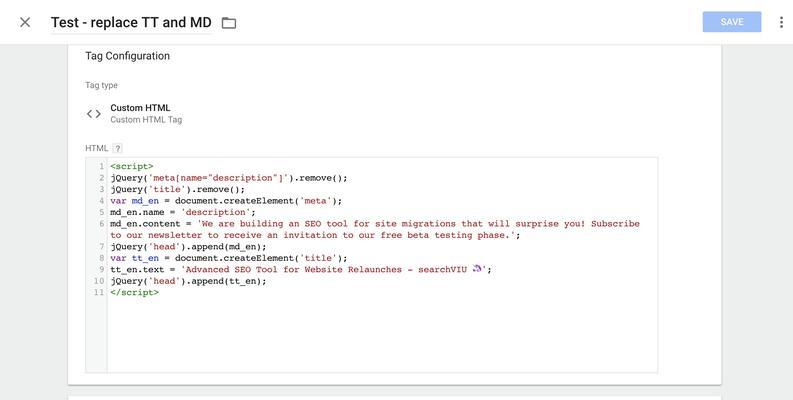The width and height of the screenshot is (793, 400).
Task: Click the Tag Configuration section heading
Action: (127, 56)
